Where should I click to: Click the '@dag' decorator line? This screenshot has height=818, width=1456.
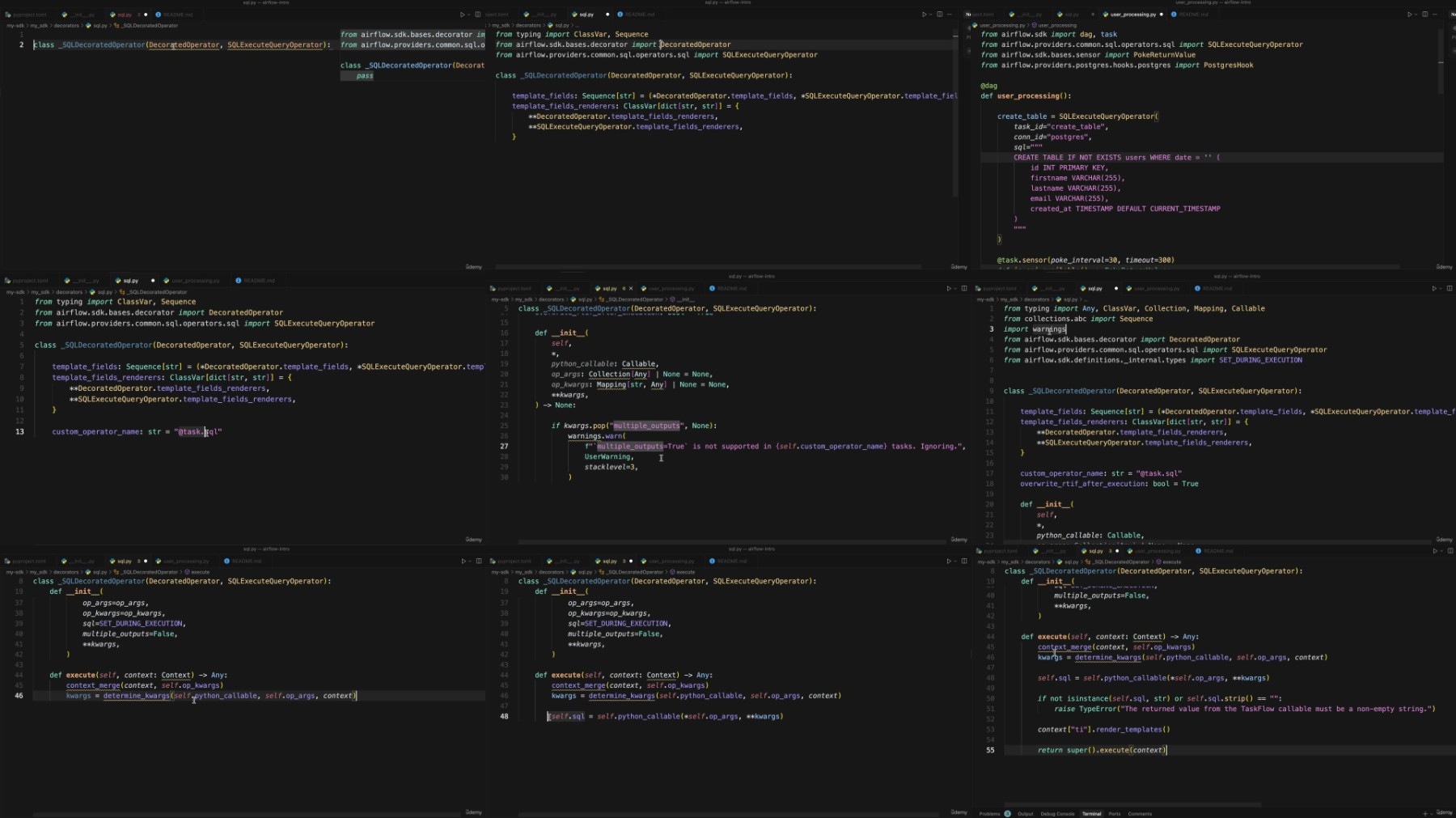(x=988, y=86)
